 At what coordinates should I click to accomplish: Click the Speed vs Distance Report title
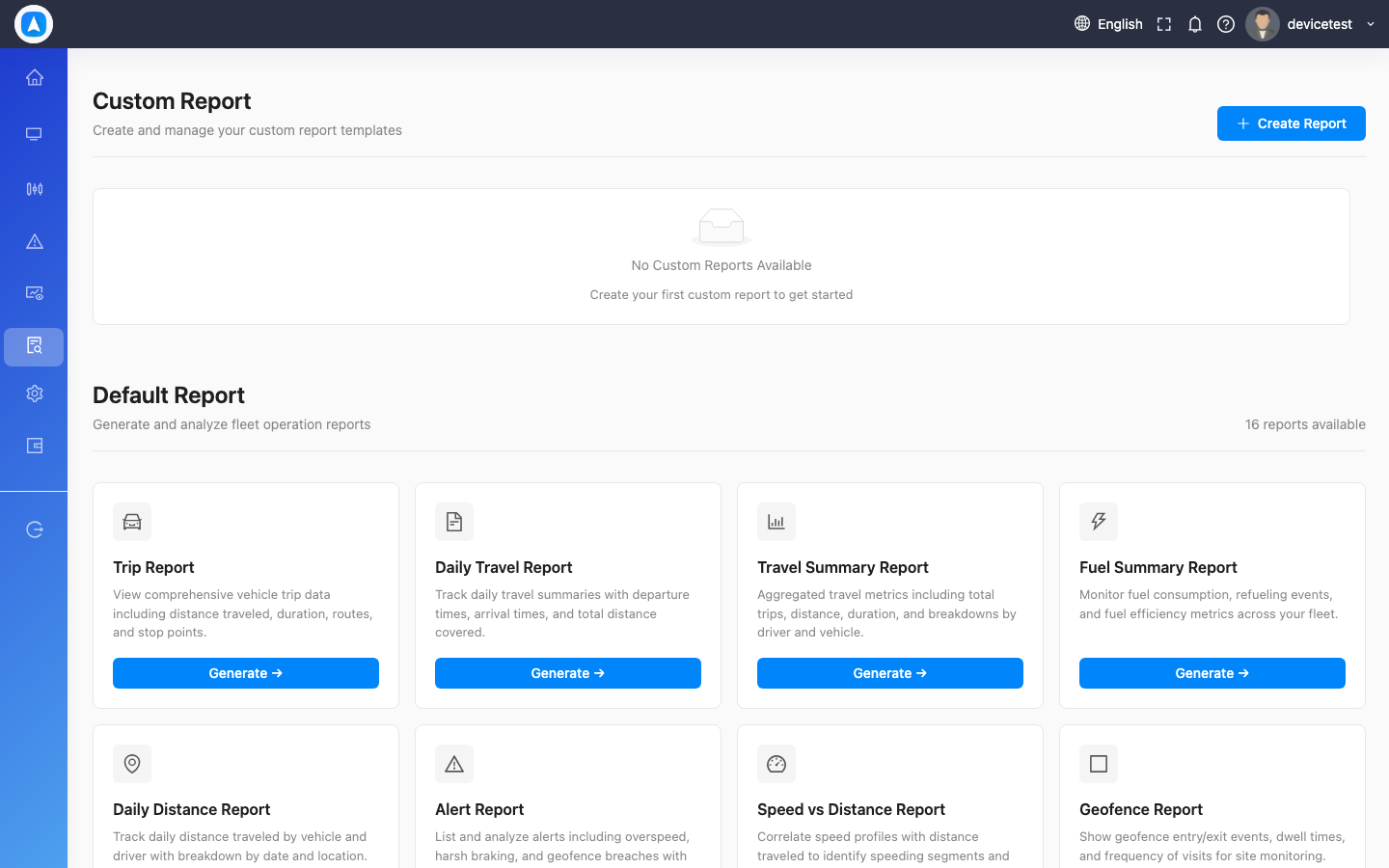point(851,809)
